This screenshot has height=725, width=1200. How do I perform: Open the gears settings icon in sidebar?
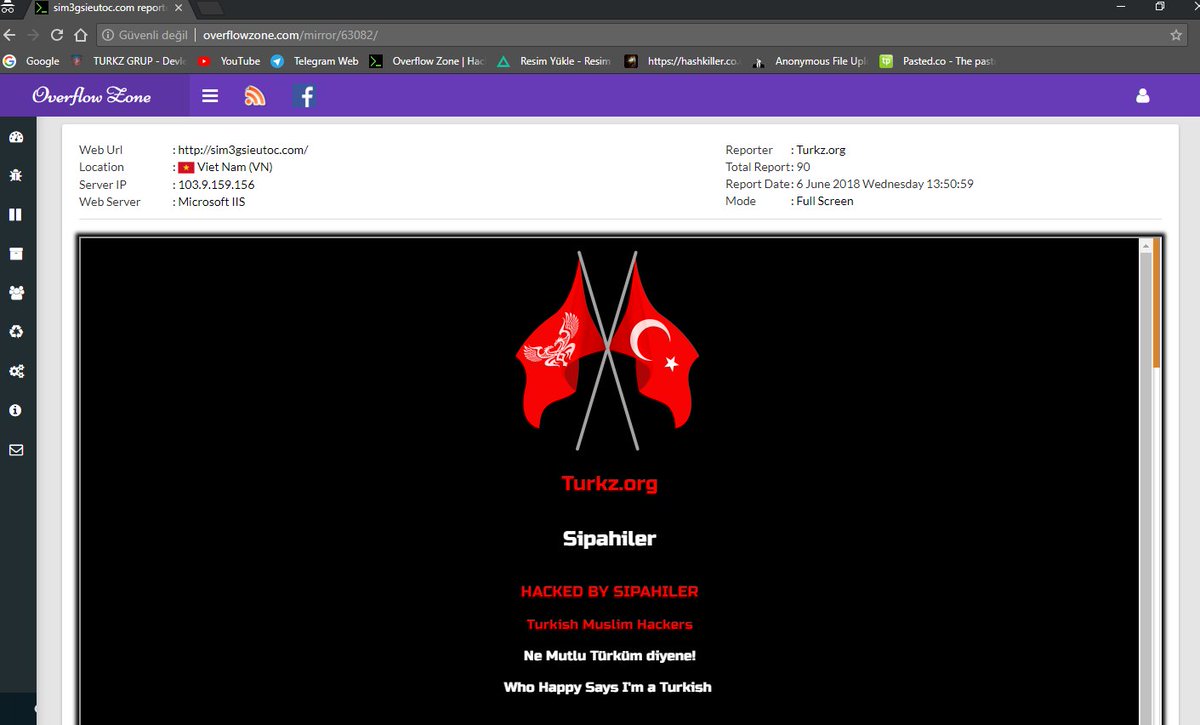(16, 371)
